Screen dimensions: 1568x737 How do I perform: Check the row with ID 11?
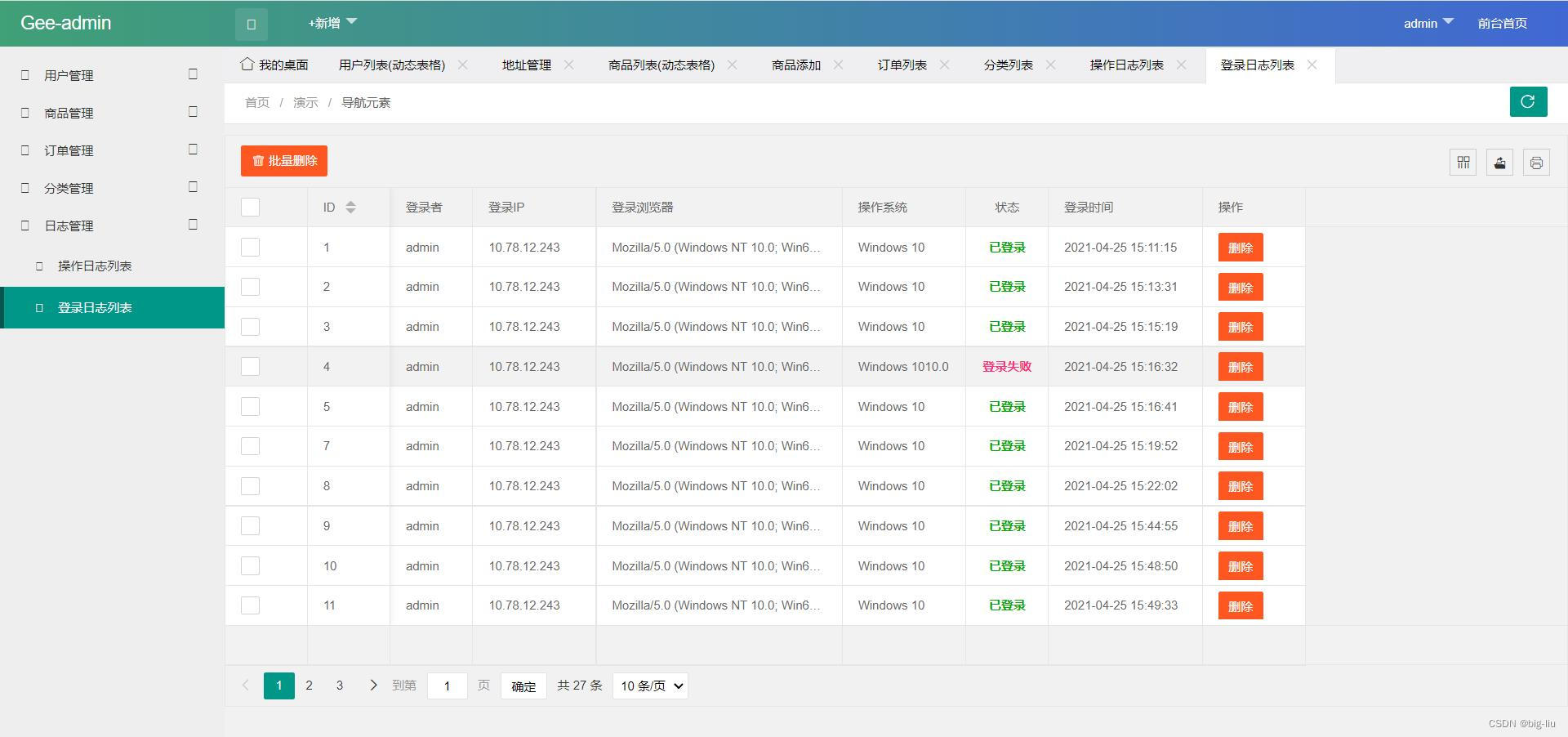coord(251,605)
